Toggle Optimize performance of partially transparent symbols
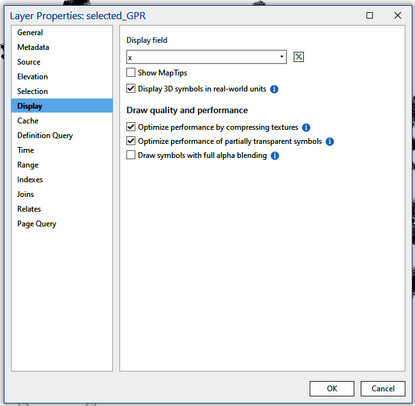 [131, 141]
